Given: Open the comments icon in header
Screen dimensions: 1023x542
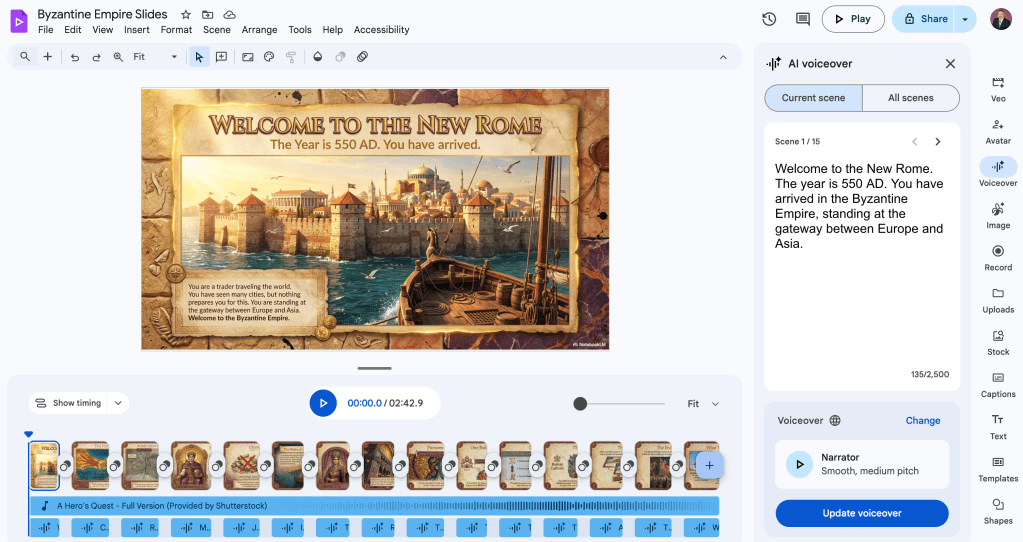Looking at the screenshot, I should (x=802, y=19).
